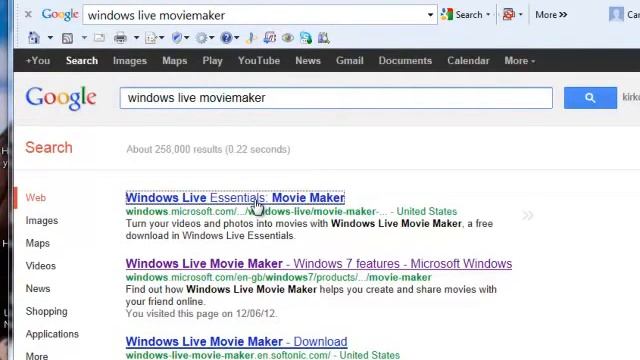640x360 pixels.
Task: Open the Tools gear dropdown arrow
Action: click(x=212, y=38)
